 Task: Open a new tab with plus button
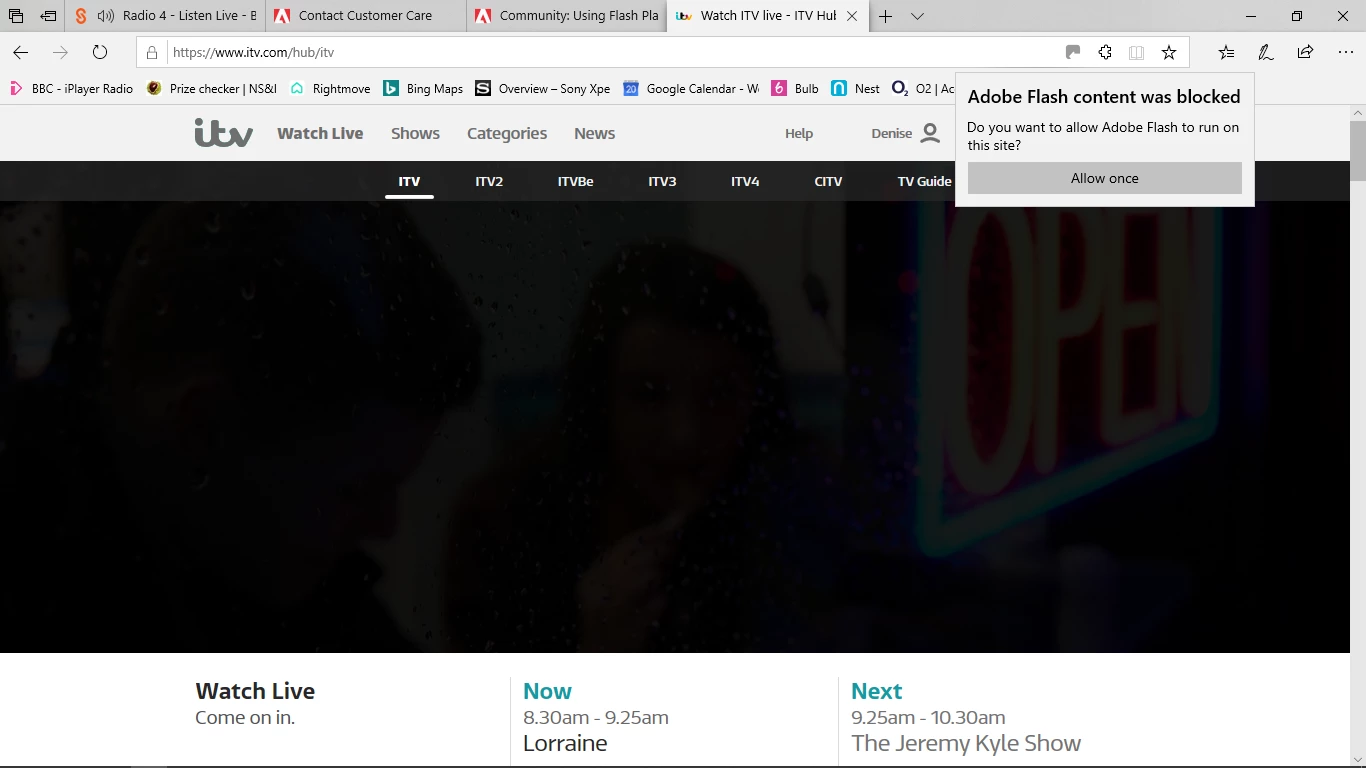point(885,16)
